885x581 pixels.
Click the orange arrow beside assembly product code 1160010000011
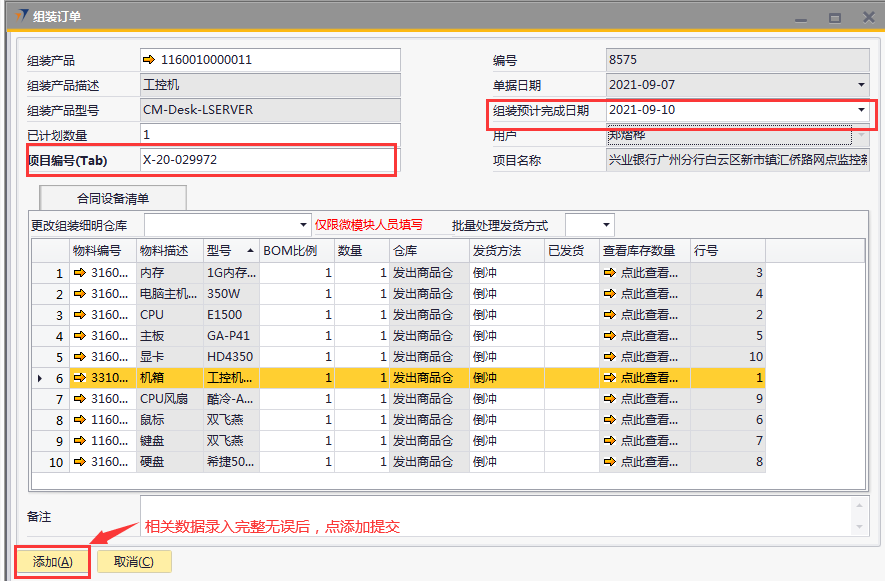pyautogui.click(x=150, y=60)
